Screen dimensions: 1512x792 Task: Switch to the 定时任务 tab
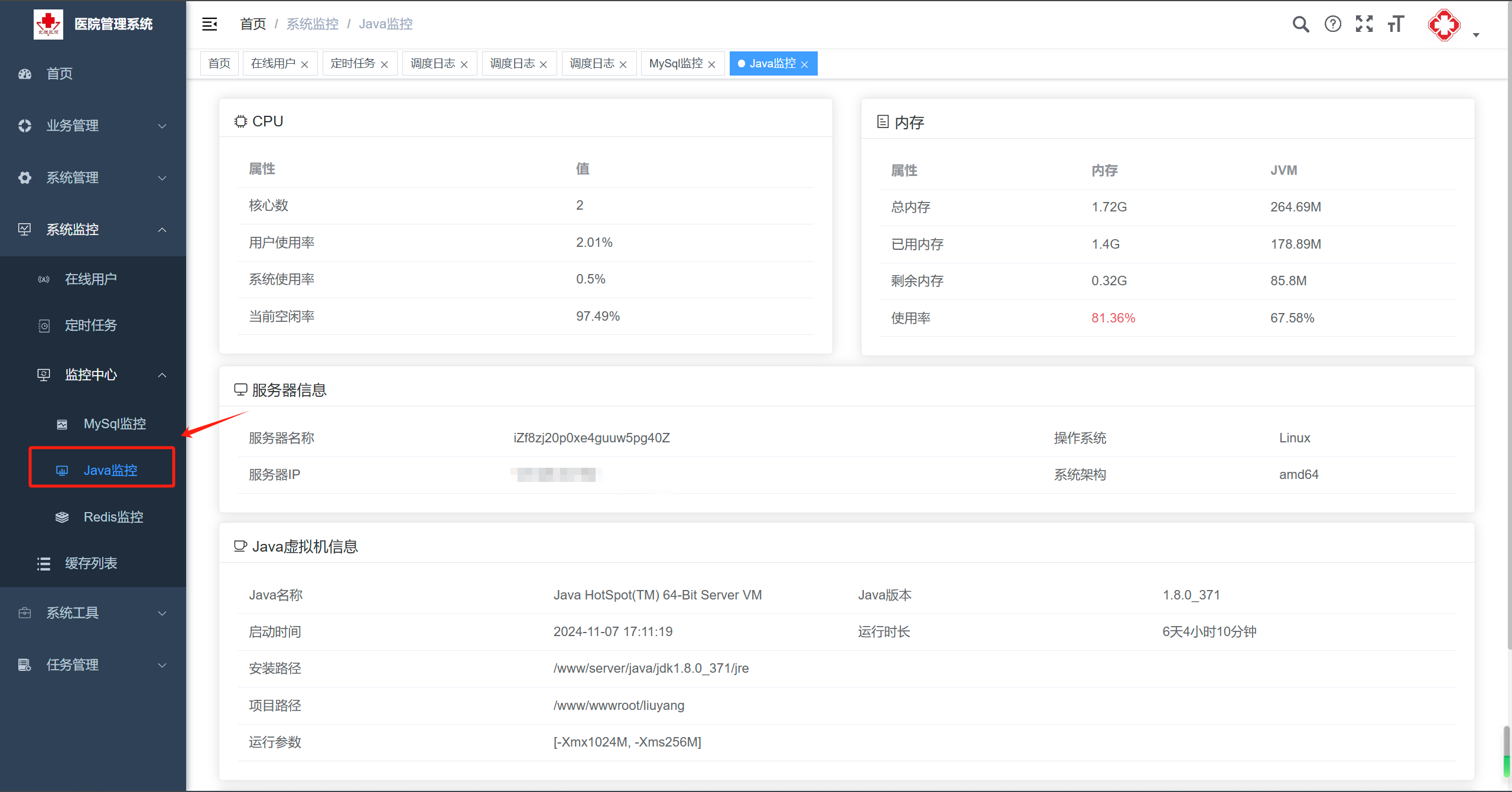tap(353, 64)
